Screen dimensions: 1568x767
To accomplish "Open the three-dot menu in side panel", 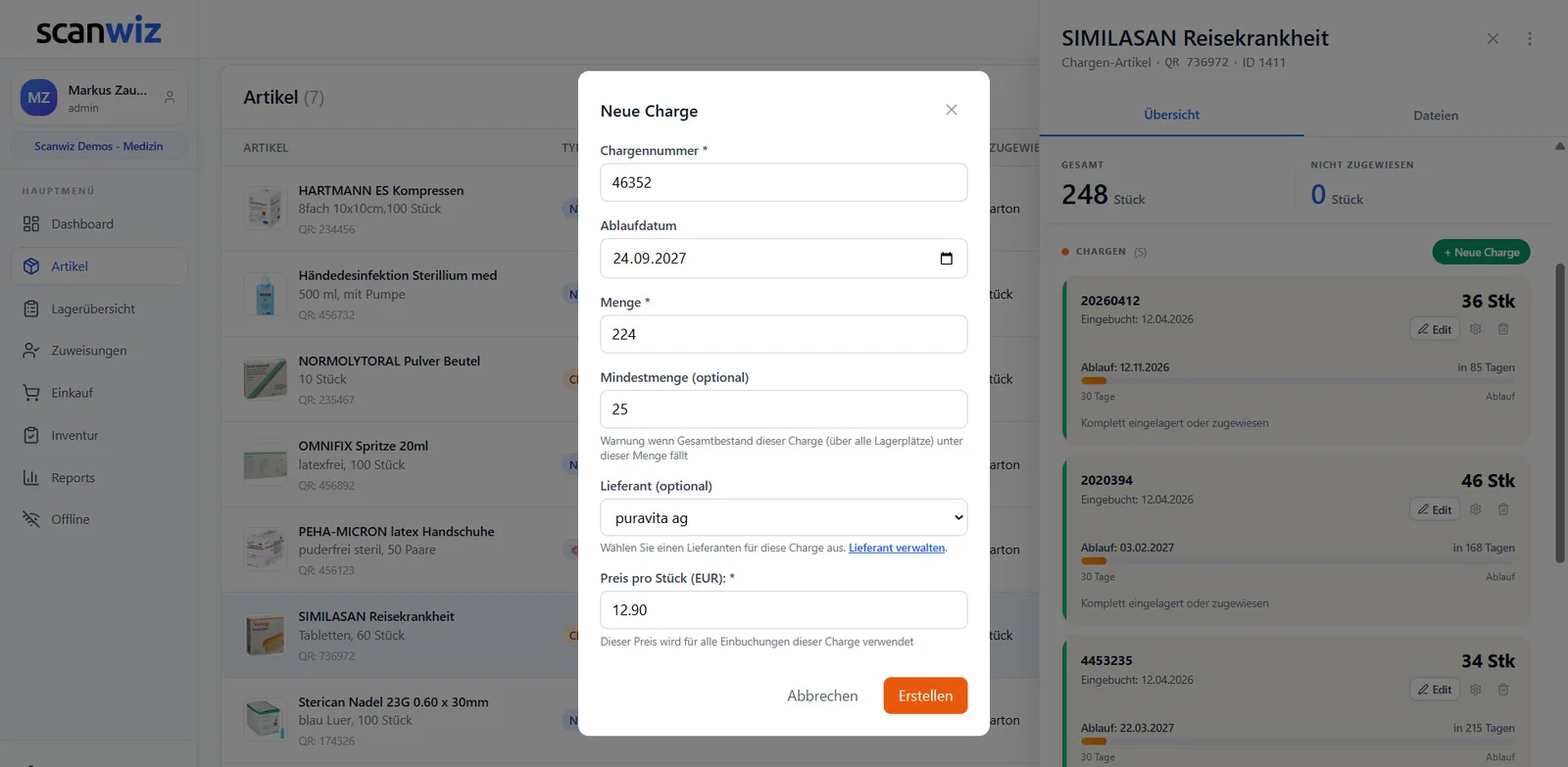I will click(1529, 39).
